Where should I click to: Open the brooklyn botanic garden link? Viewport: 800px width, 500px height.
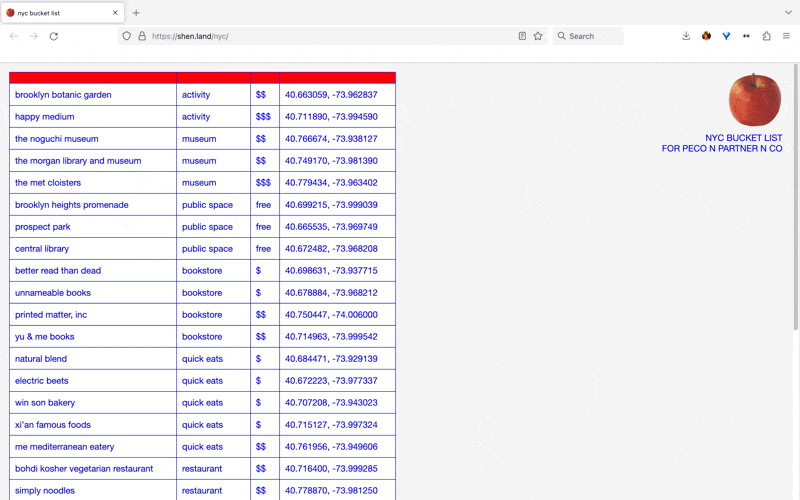(x=63, y=95)
